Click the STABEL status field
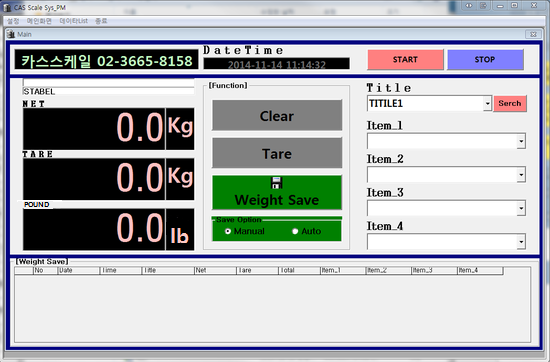The width and height of the screenshot is (550, 362). pyautogui.click(x=108, y=91)
